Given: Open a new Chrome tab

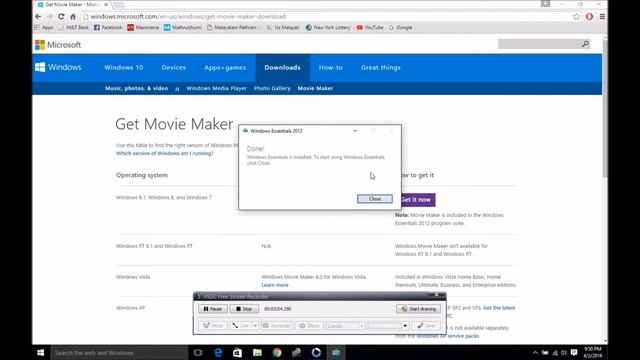Looking at the screenshot, I should (x=118, y=5).
